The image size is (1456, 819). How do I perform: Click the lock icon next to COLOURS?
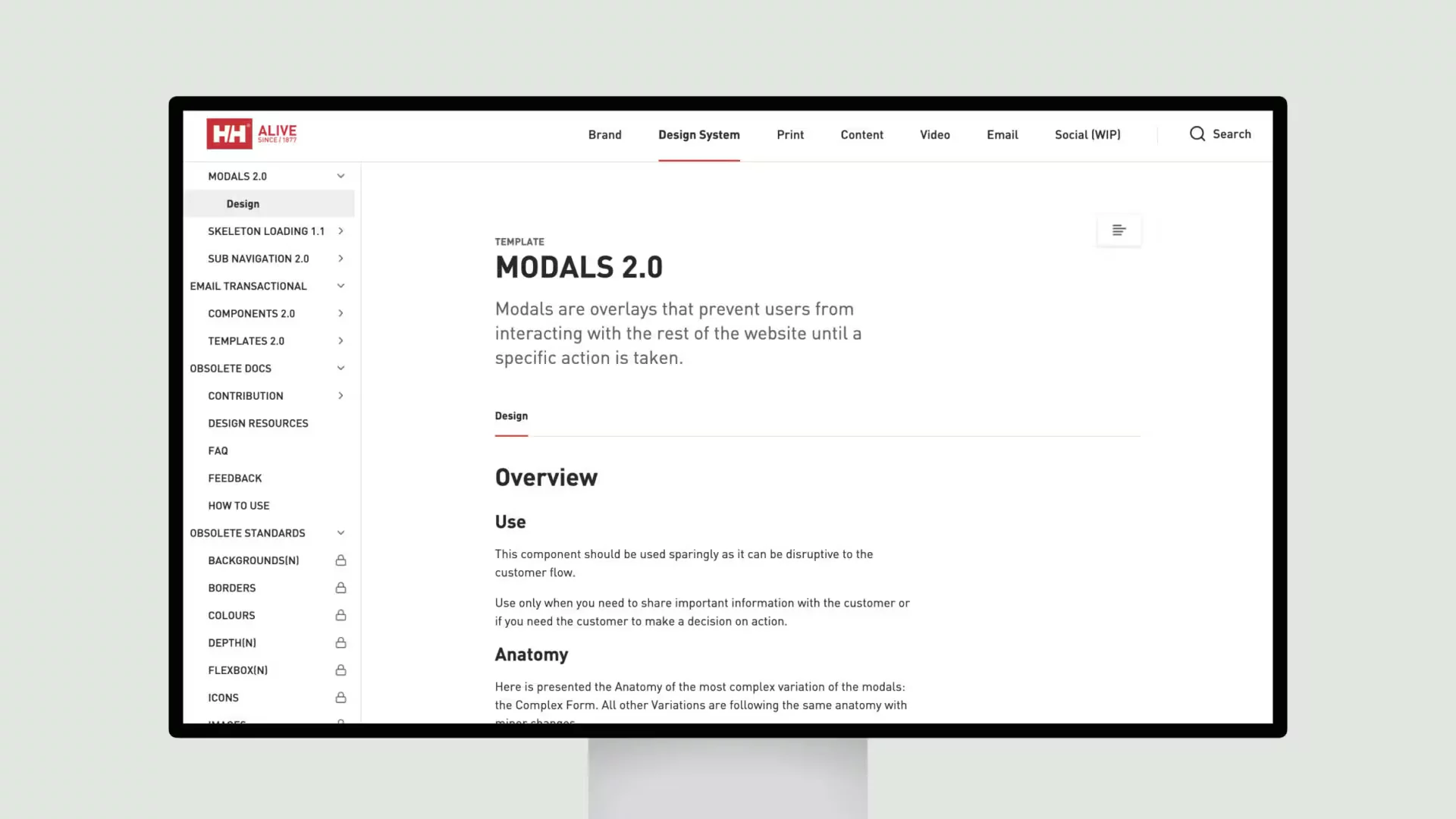point(340,614)
